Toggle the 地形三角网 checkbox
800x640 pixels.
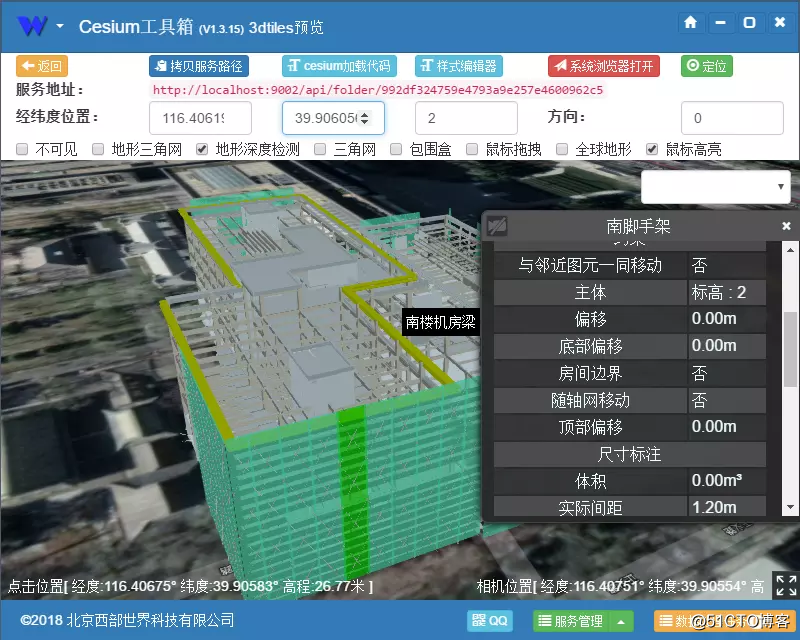[98, 149]
